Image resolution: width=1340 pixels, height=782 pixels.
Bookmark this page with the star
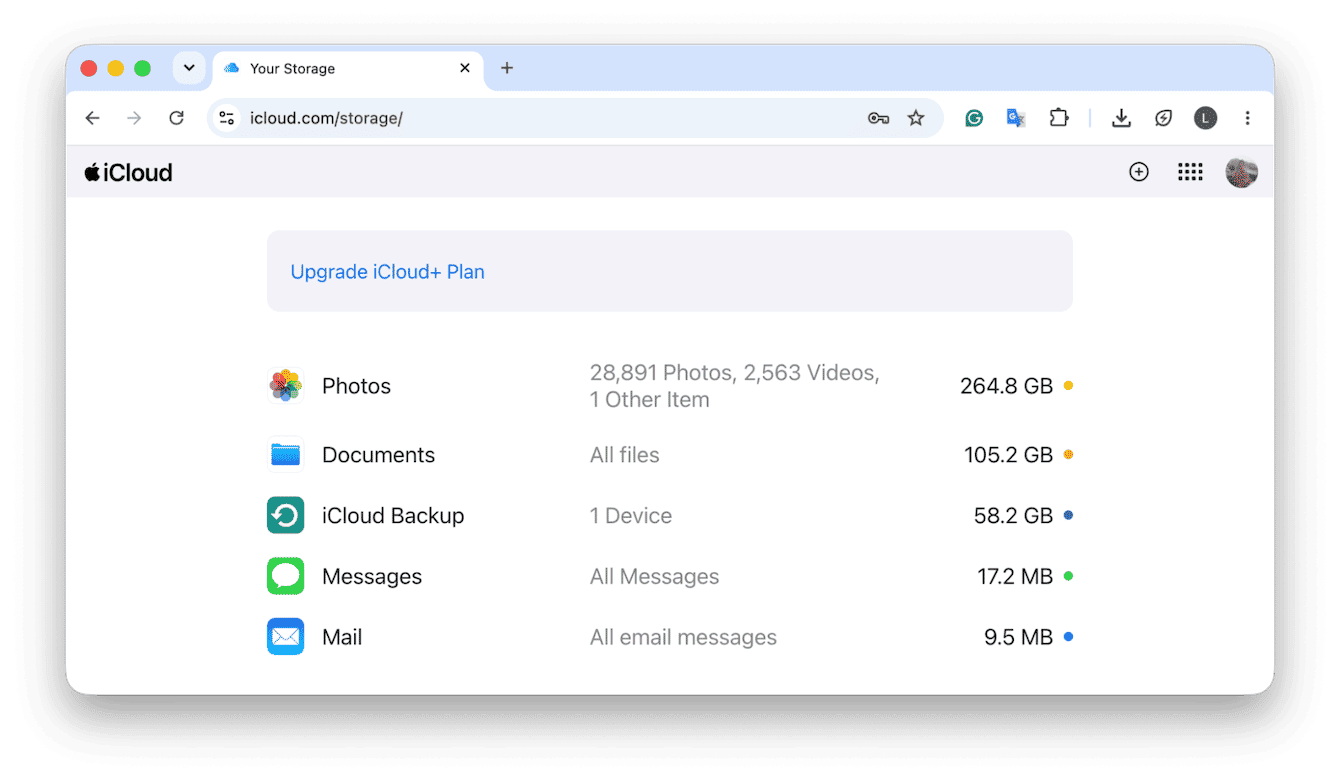pos(916,118)
